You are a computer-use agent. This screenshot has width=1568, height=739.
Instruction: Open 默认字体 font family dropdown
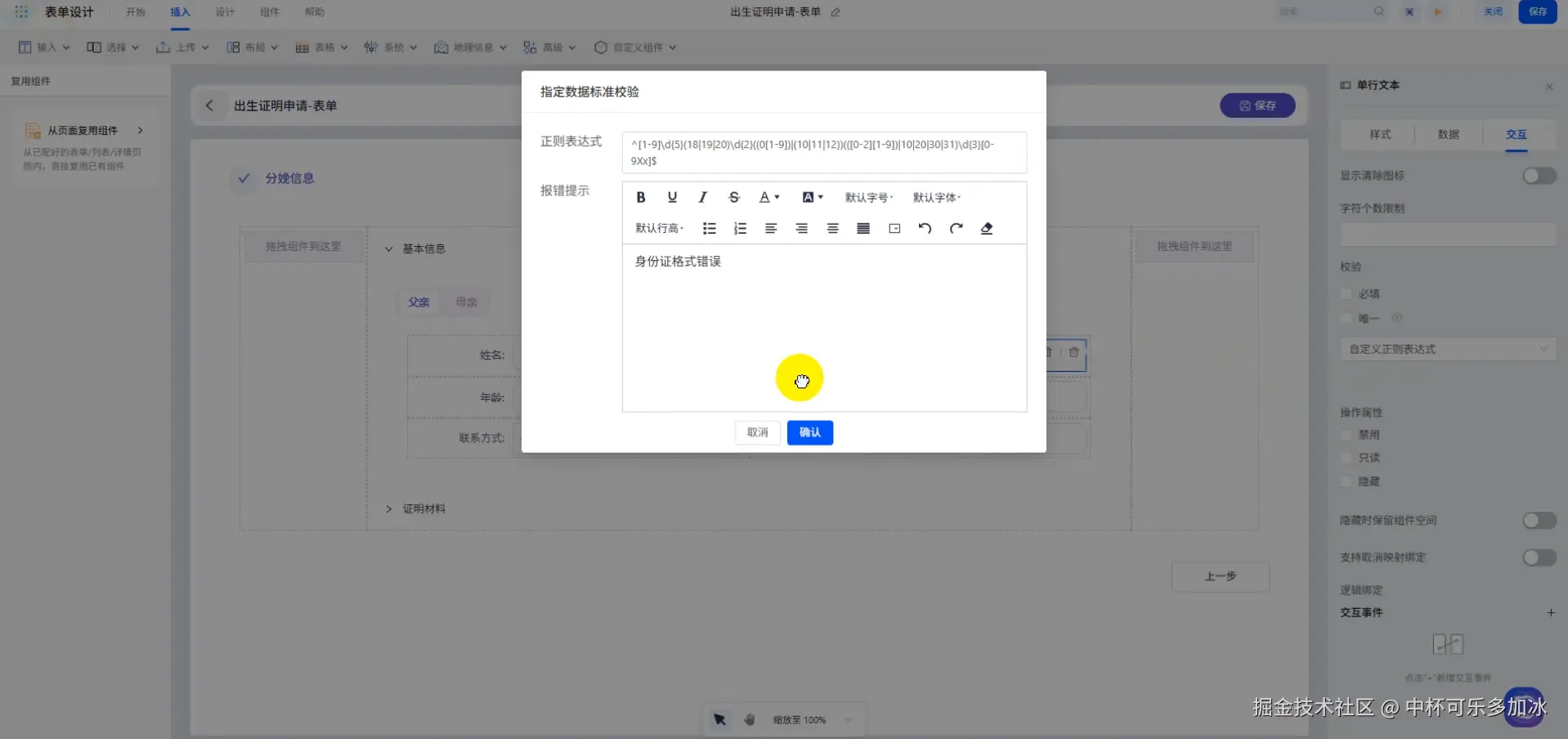(937, 197)
